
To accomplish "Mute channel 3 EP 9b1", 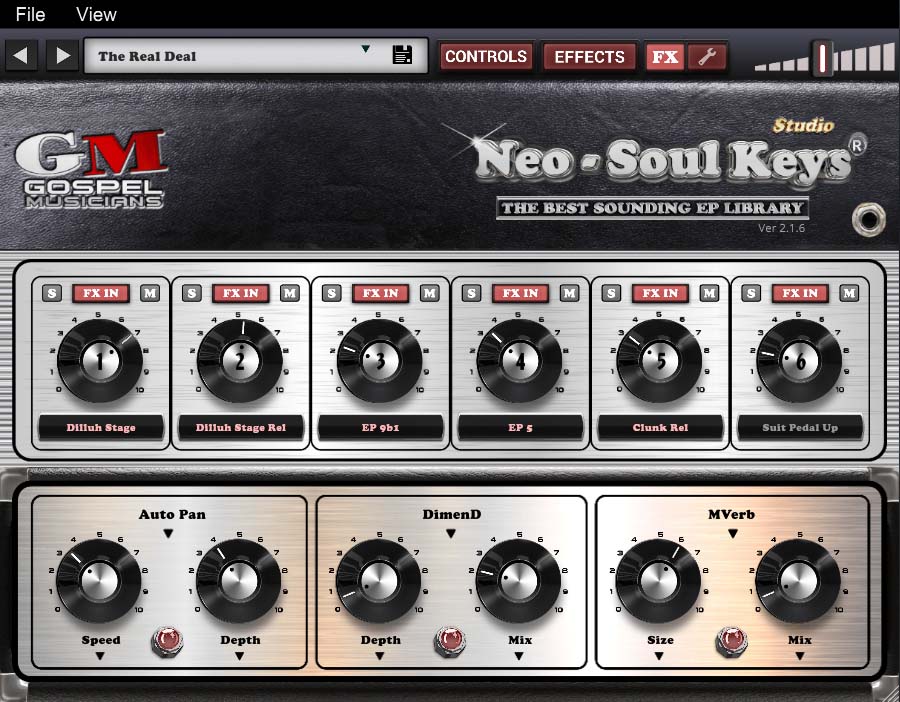I will pyautogui.click(x=429, y=293).
